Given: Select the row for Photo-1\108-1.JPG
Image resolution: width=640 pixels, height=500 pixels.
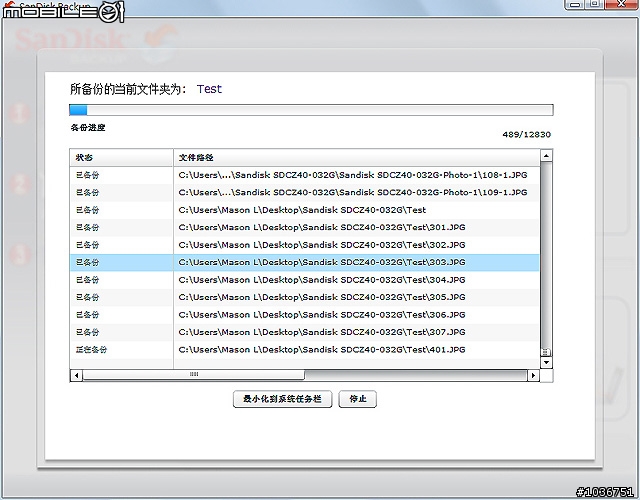Looking at the screenshot, I should pyautogui.click(x=304, y=175).
